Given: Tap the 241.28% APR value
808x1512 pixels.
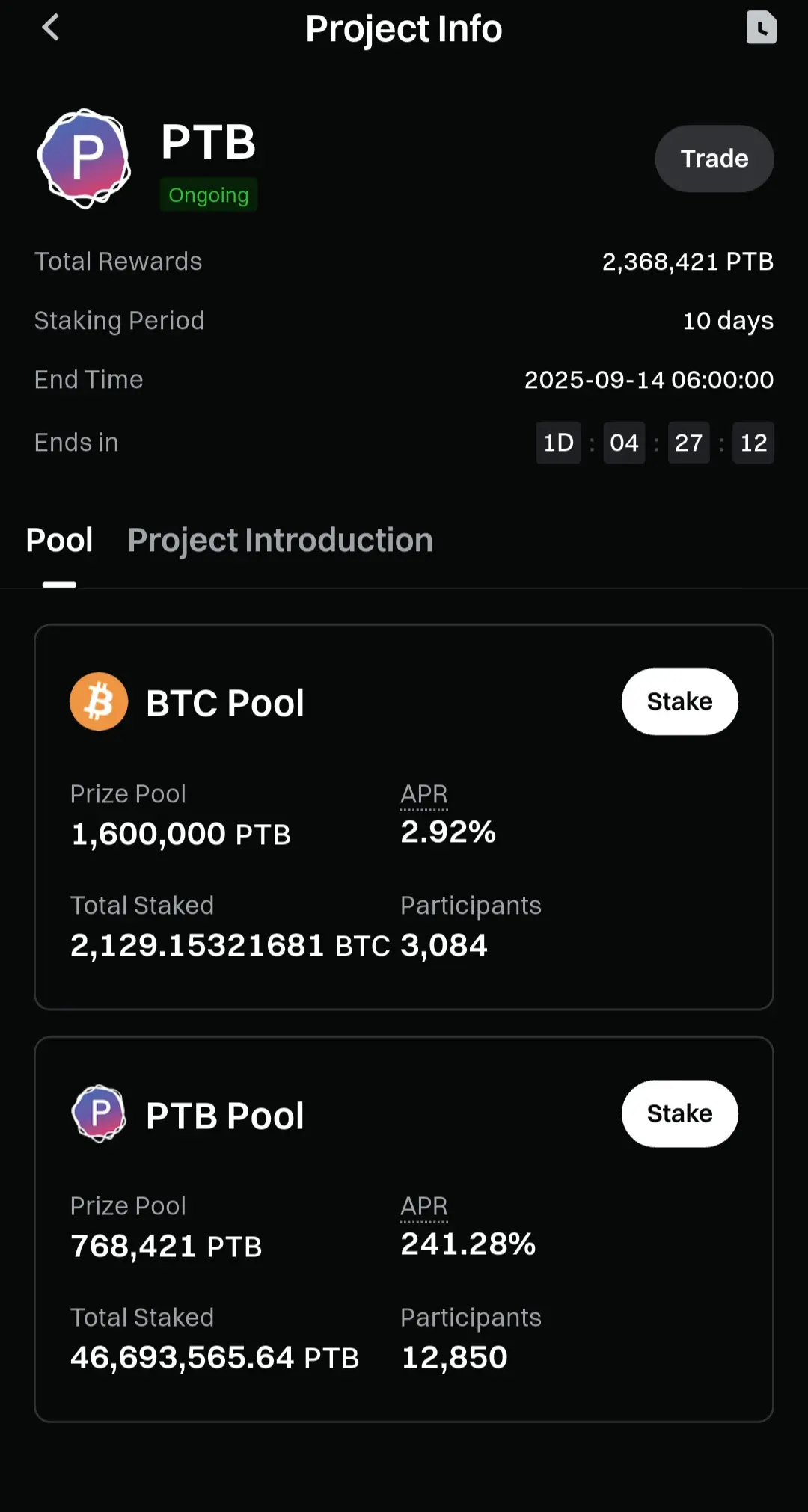Looking at the screenshot, I should pos(468,1244).
